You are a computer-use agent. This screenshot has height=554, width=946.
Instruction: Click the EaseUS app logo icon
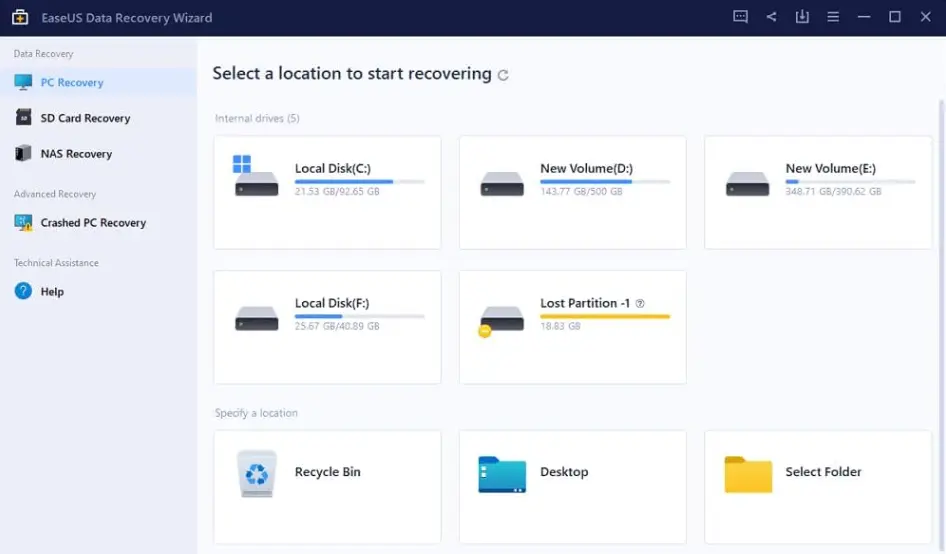coord(20,17)
